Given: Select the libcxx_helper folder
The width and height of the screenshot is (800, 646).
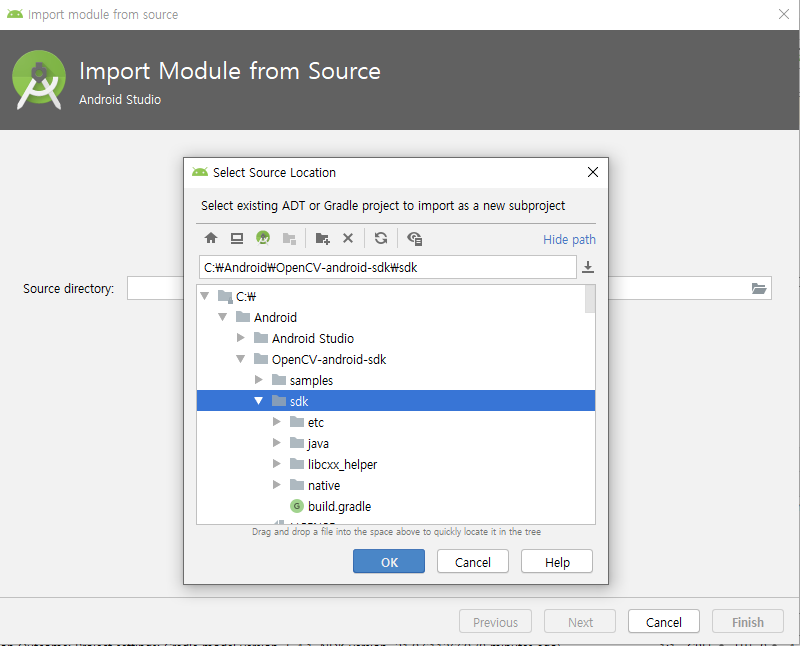Looking at the screenshot, I should (342, 464).
